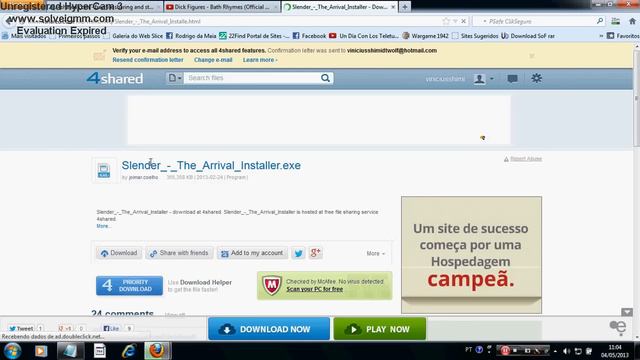The width and height of the screenshot is (640, 360).
Task: Stop page loading with X button
Action: click(x=464, y=21)
